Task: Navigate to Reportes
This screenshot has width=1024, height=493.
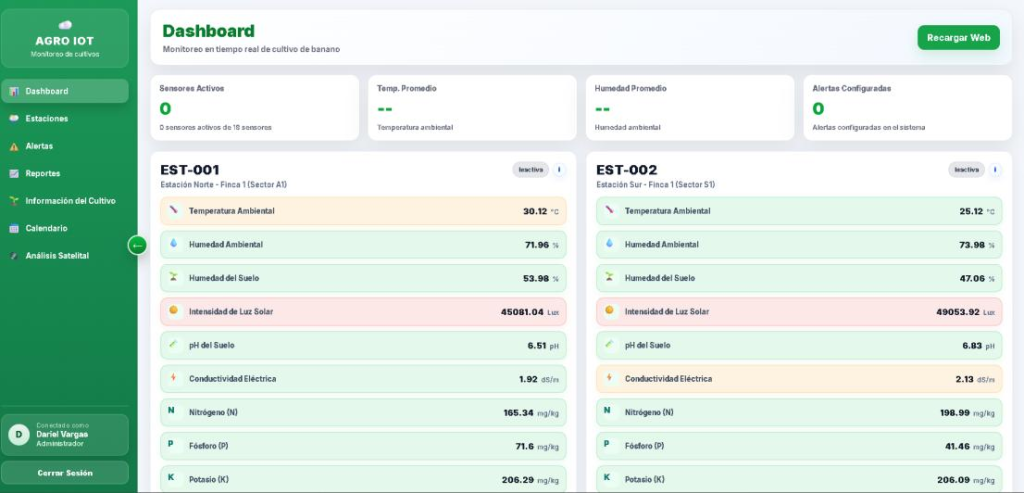Action: pos(65,174)
